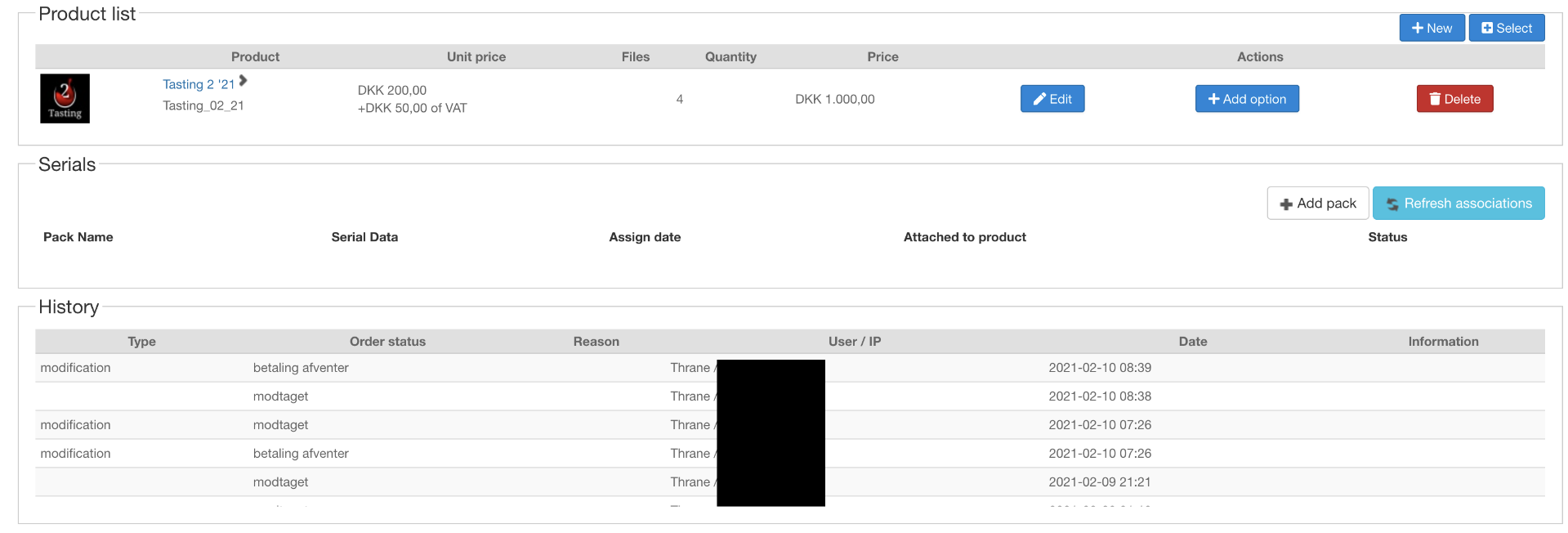The height and width of the screenshot is (533, 1568).
Task: Open the Tasting 2 '21 product link
Action: pyautogui.click(x=199, y=84)
